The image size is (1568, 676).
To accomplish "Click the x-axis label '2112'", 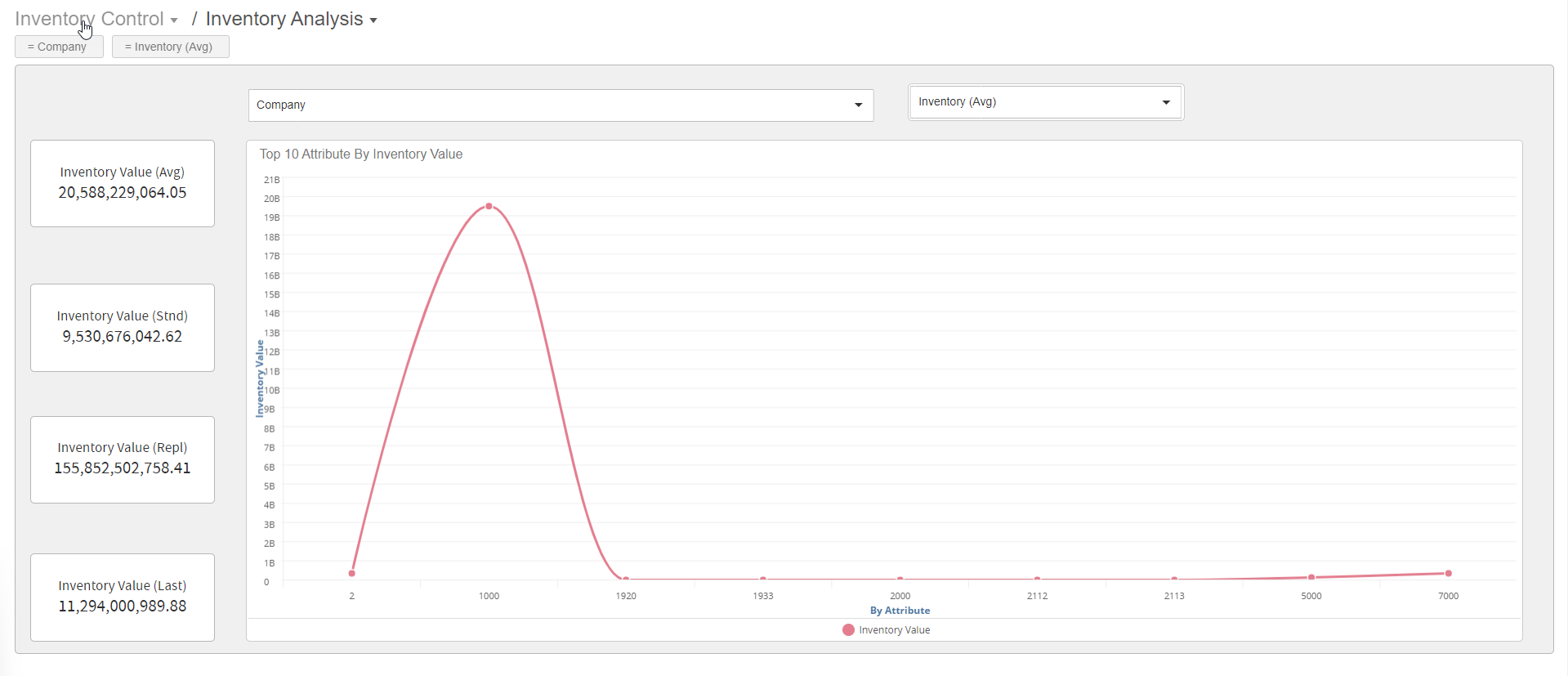I will pyautogui.click(x=1037, y=596).
